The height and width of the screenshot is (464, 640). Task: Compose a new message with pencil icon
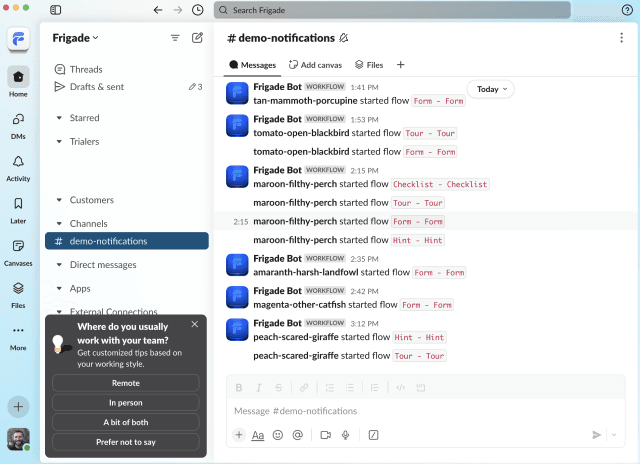click(x=197, y=38)
